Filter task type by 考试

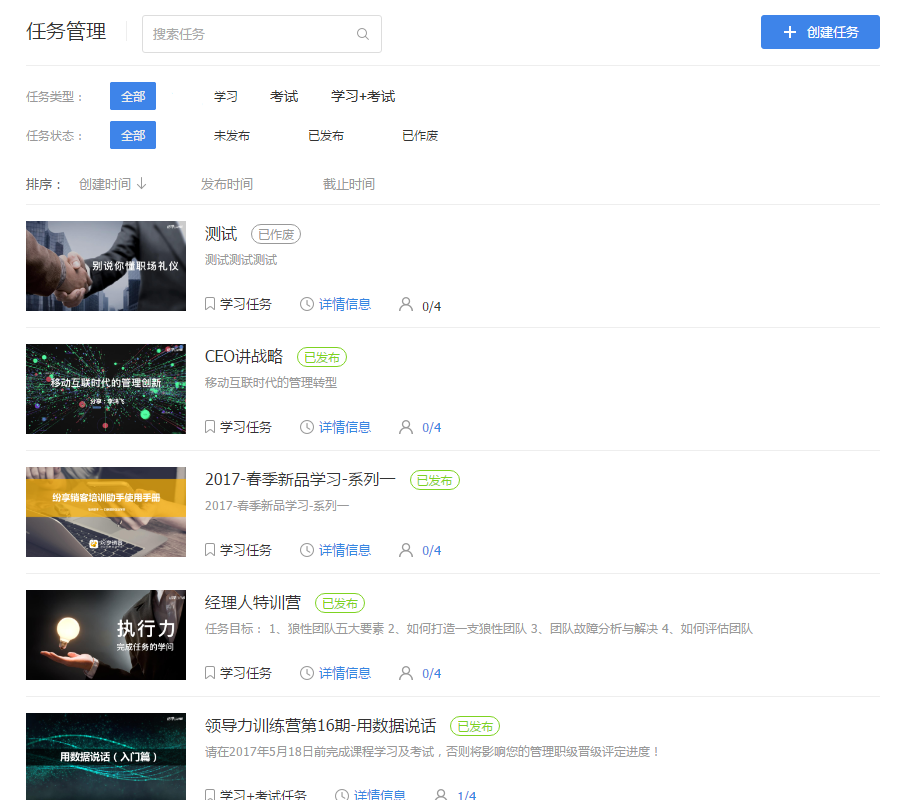[x=284, y=96]
